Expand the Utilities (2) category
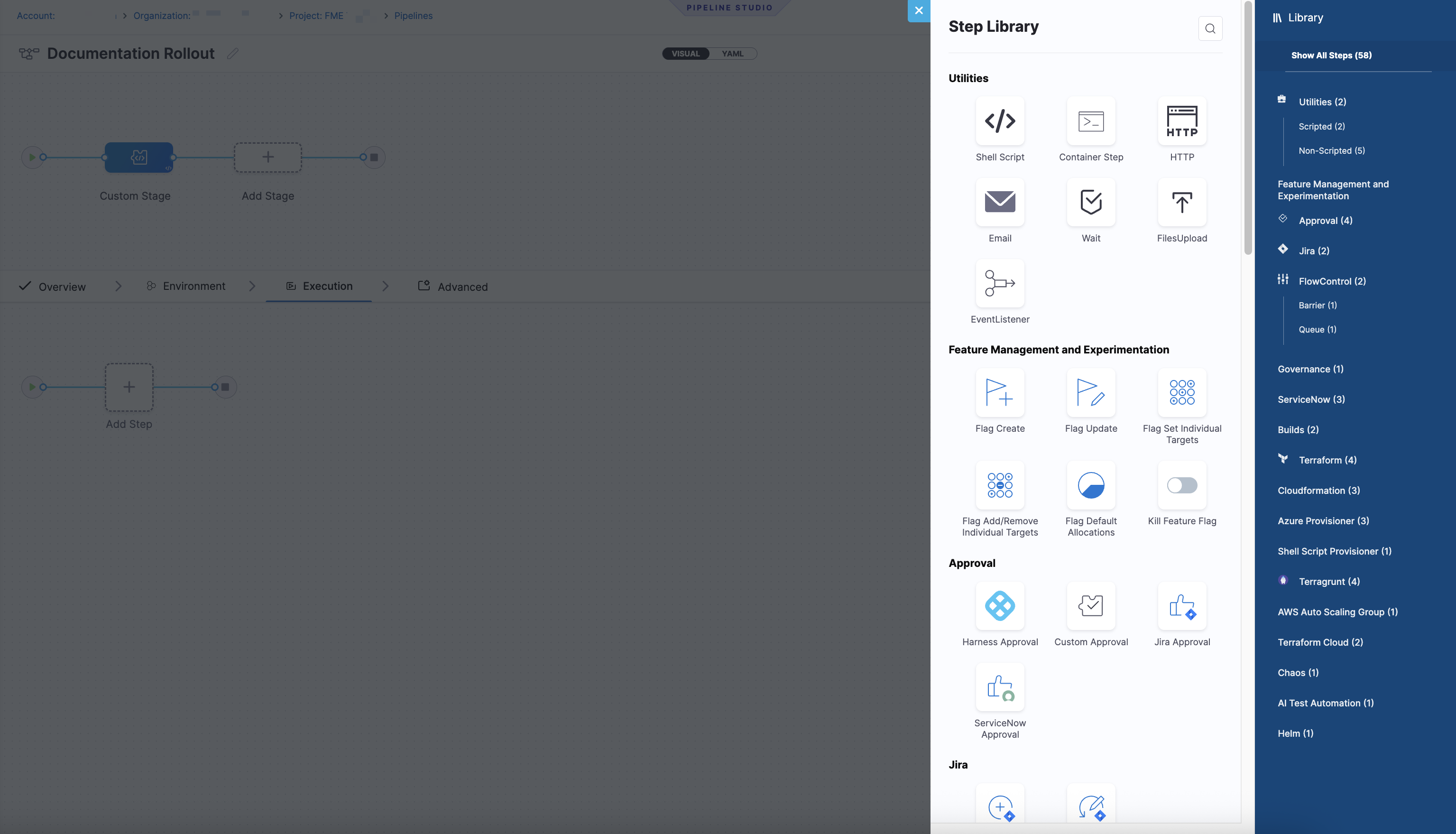Screen dimensions: 1456x834 (1322, 102)
